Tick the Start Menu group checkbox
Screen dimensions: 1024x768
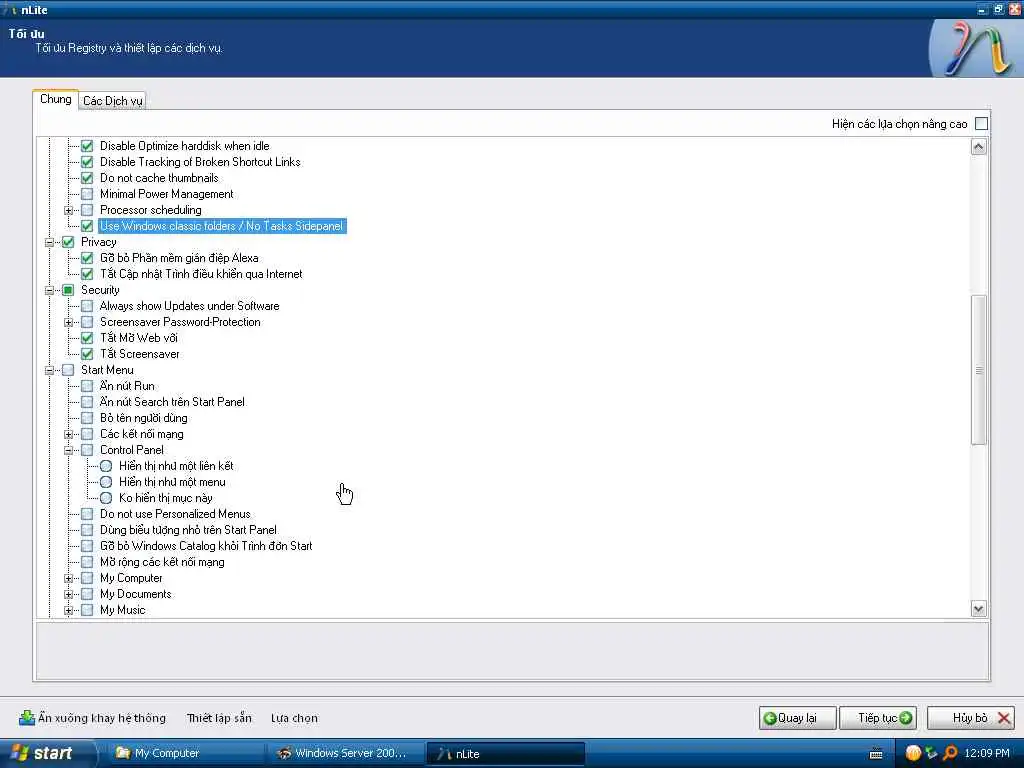(68, 370)
